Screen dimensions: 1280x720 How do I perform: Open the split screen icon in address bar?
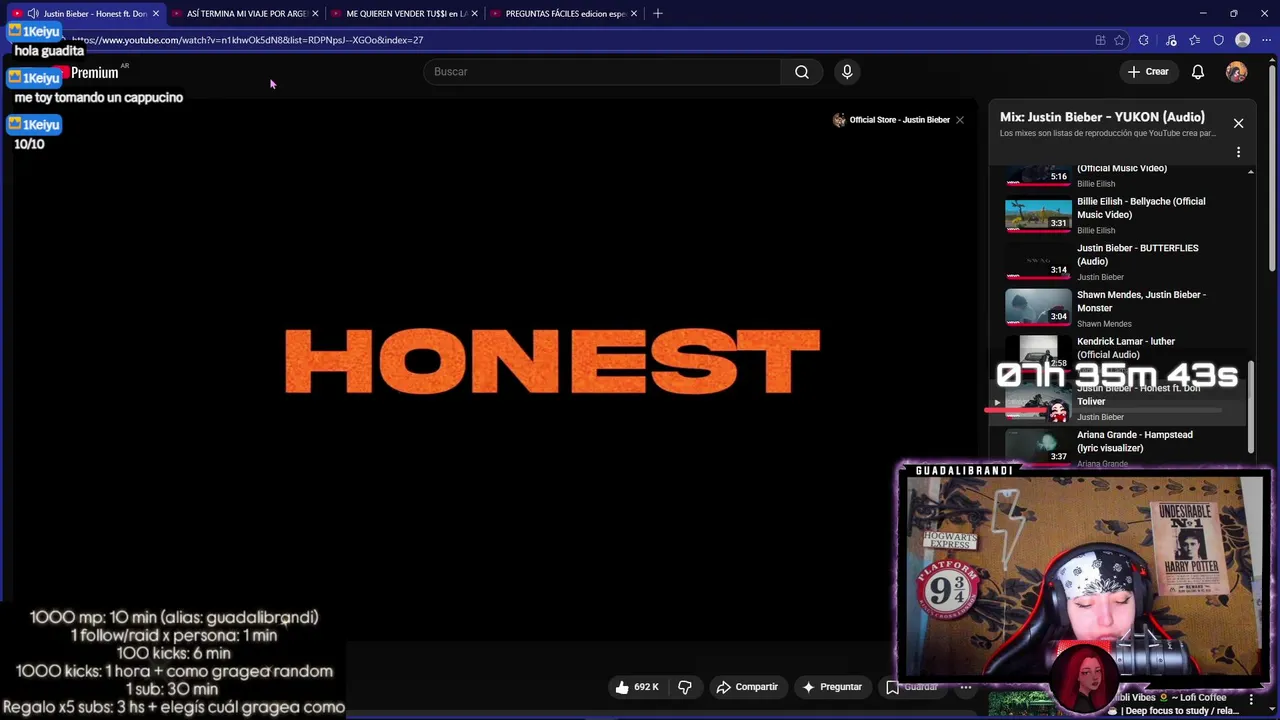(1100, 40)
